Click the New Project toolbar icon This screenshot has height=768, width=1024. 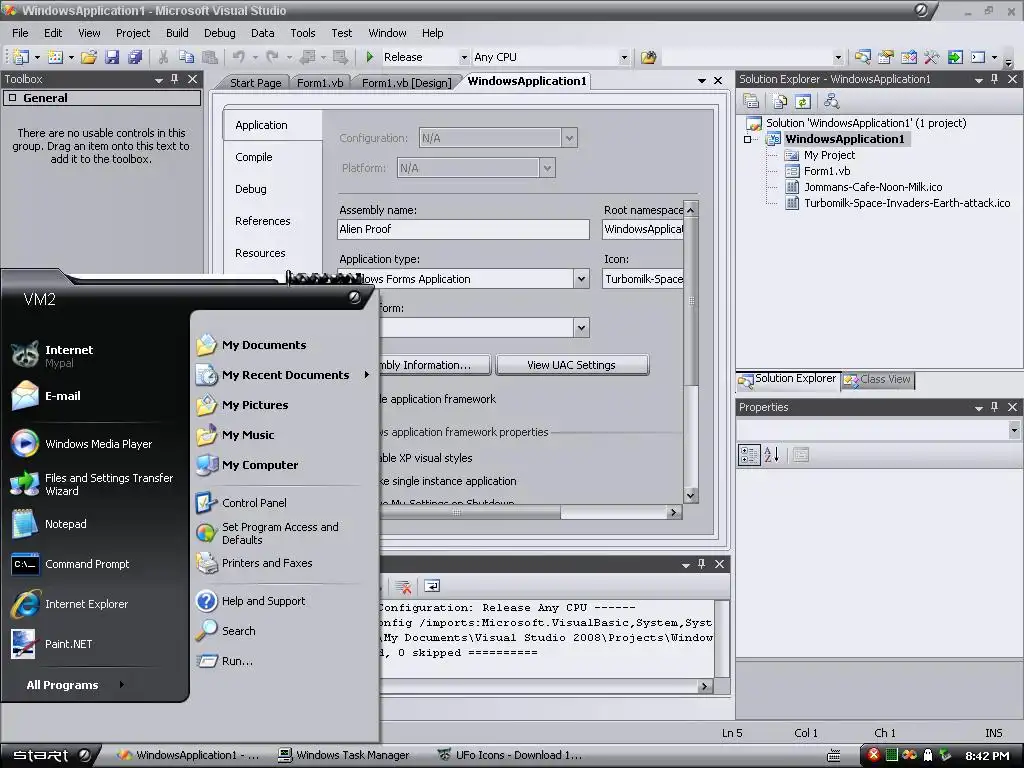(x=20, y=57)
